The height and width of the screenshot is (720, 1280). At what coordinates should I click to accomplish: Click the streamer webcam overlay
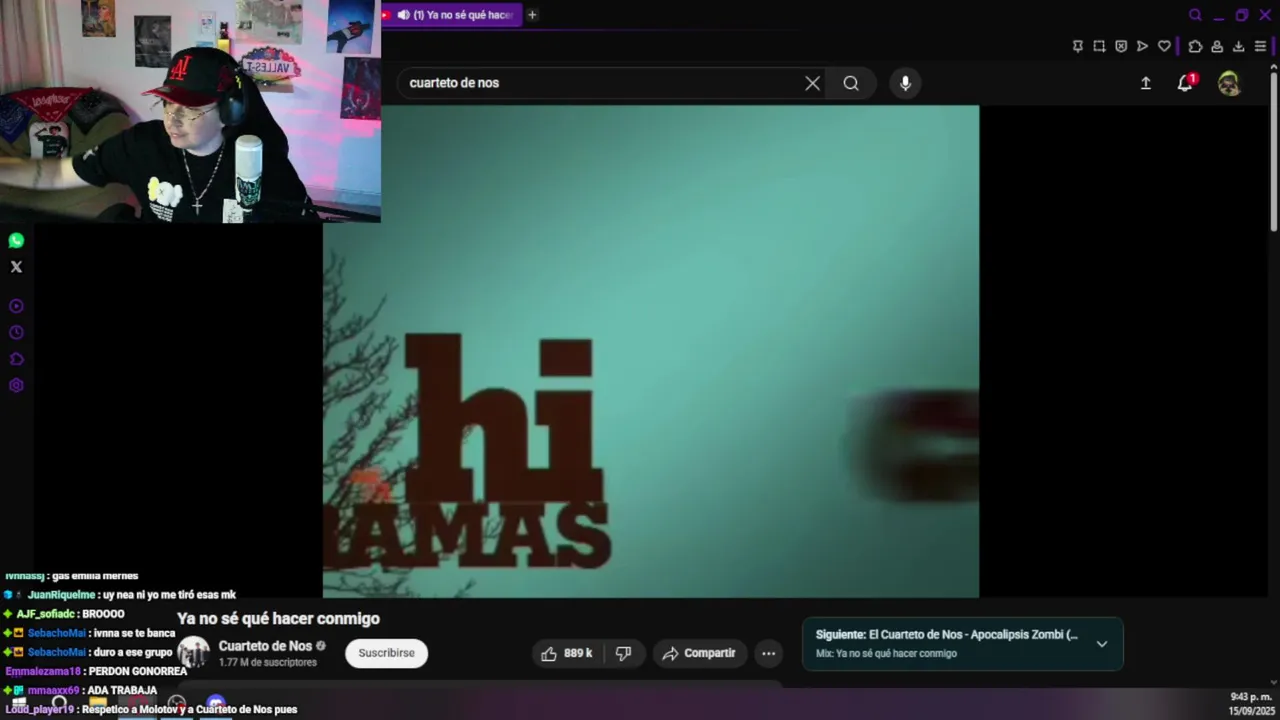click(x=190, y=110)
